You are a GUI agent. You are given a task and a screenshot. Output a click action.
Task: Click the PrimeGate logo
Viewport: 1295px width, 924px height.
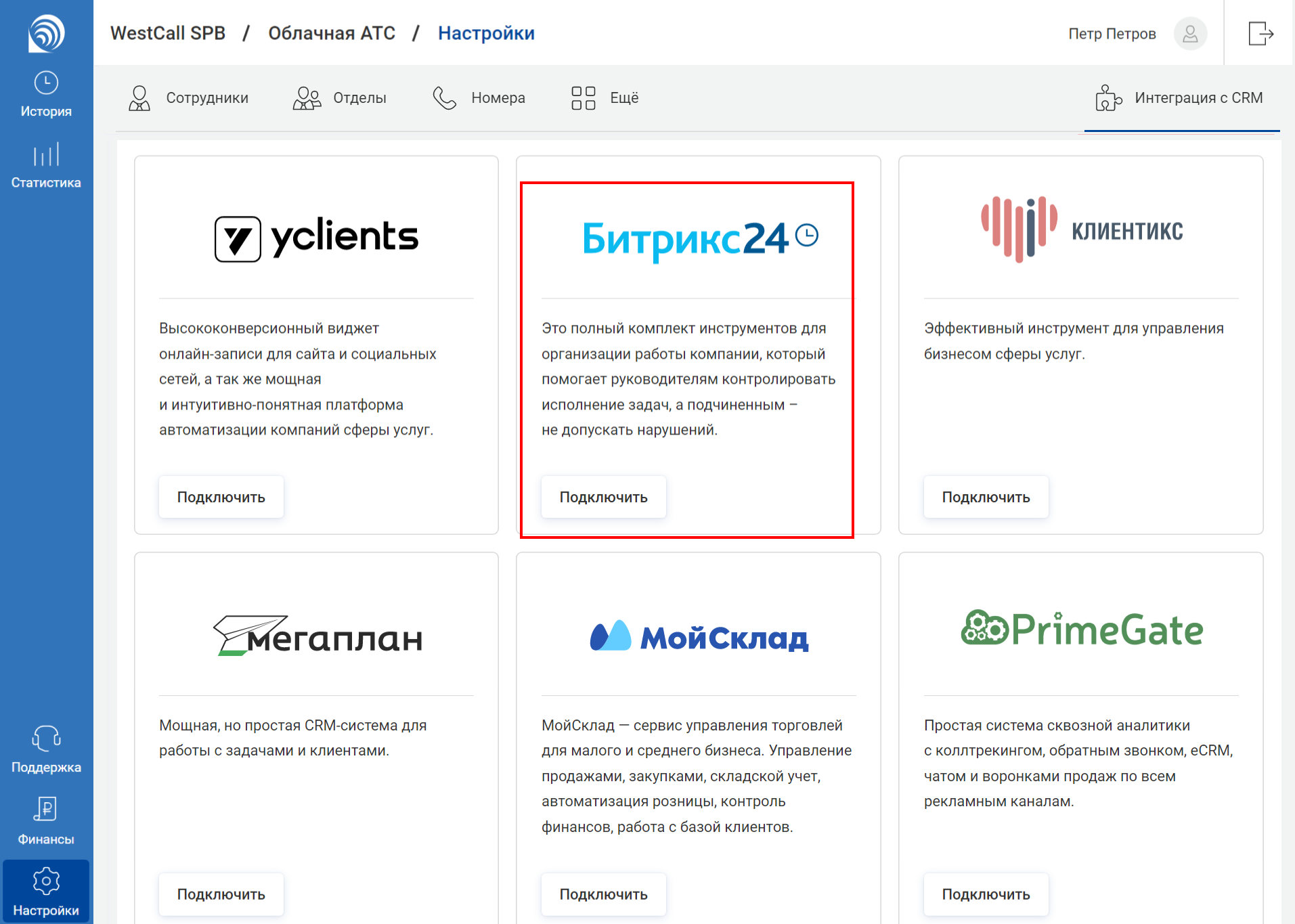pos(1082,628)
